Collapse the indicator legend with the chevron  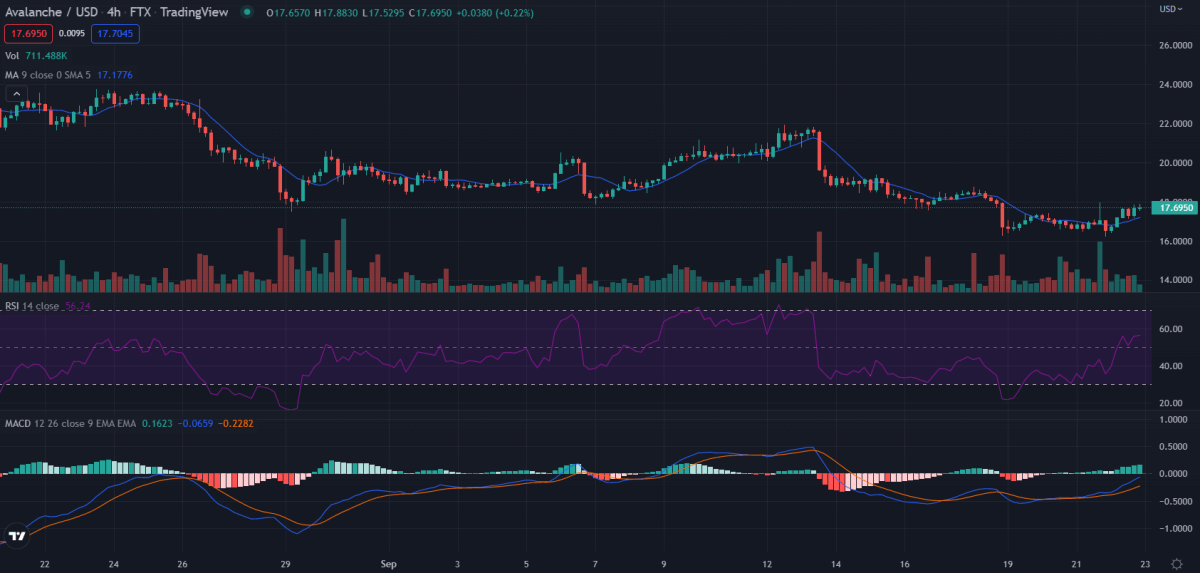click(x=16, y=93)
